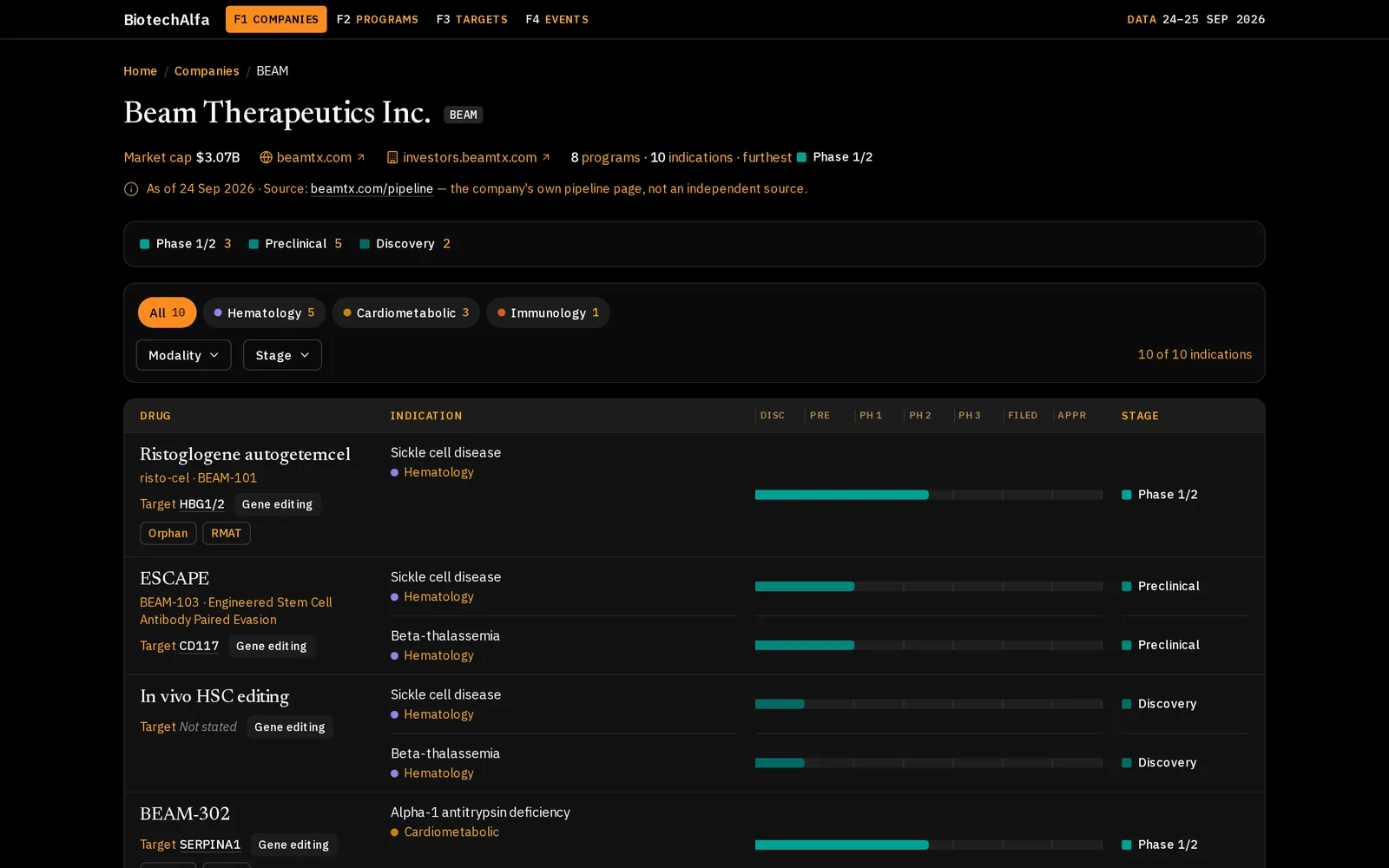The height and width of the screenshot is (868, 1389).
Task: Open the beamtx.com/pipeline source link
Action: click(372, 188)
